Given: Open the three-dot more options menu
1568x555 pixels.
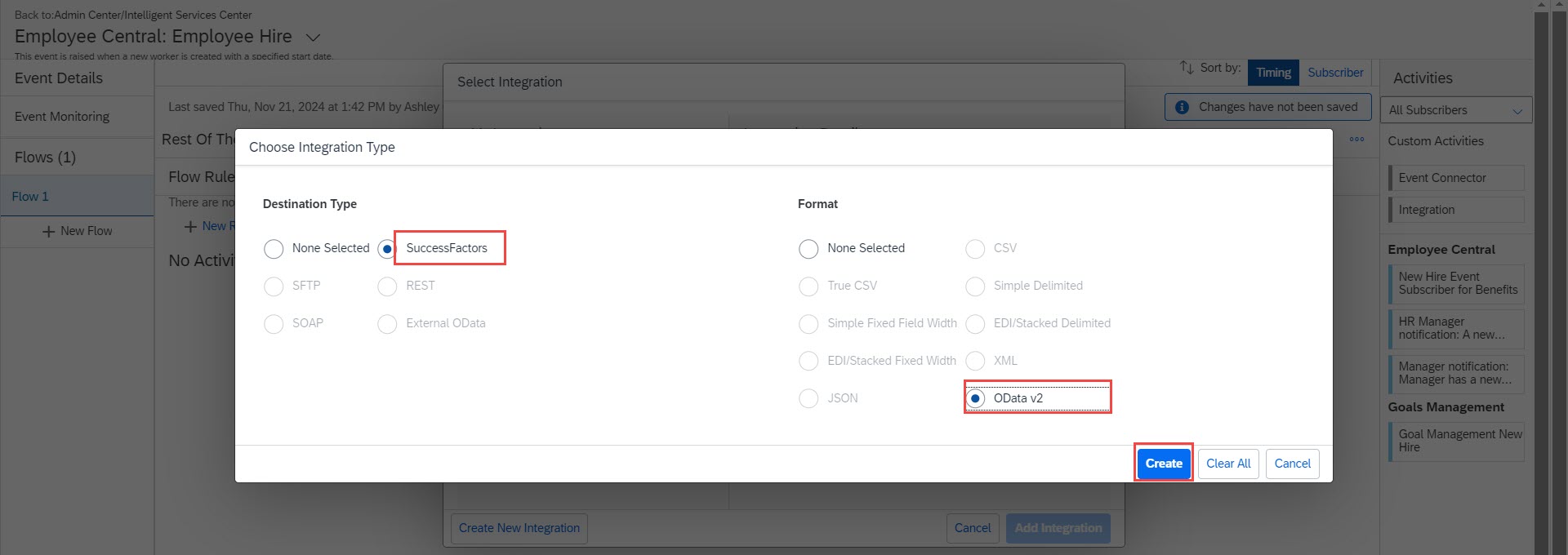Looking at the screenshot, I should 1356,140.
